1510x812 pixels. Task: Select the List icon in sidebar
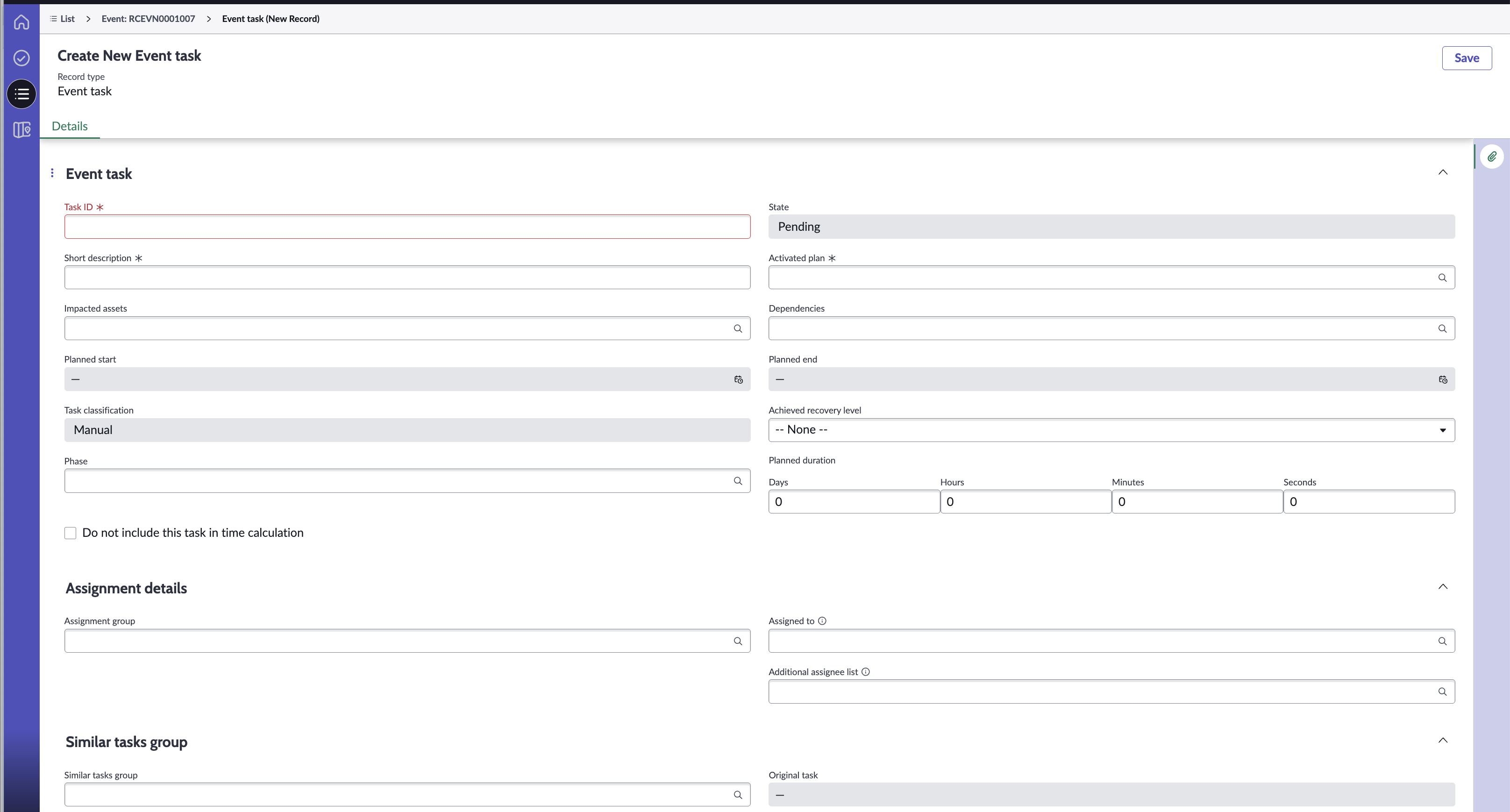pyautogui.click(x=21, y=94)
